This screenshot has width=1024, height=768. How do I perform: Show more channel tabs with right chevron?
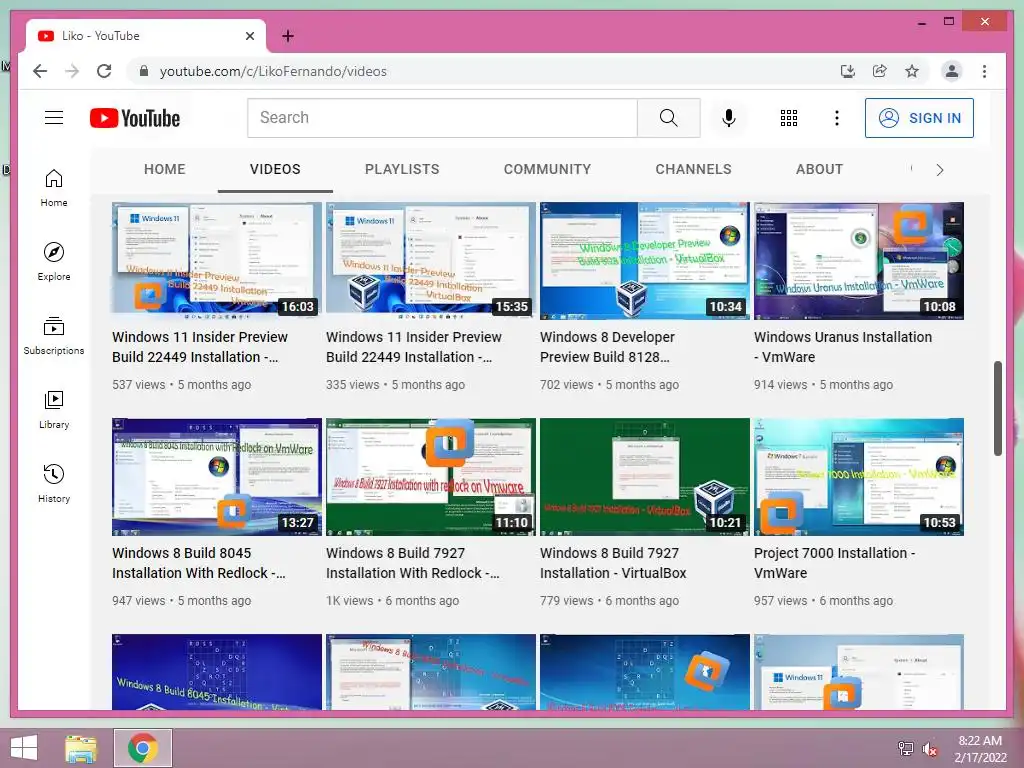pyautogui.click(x=940, y=170)
